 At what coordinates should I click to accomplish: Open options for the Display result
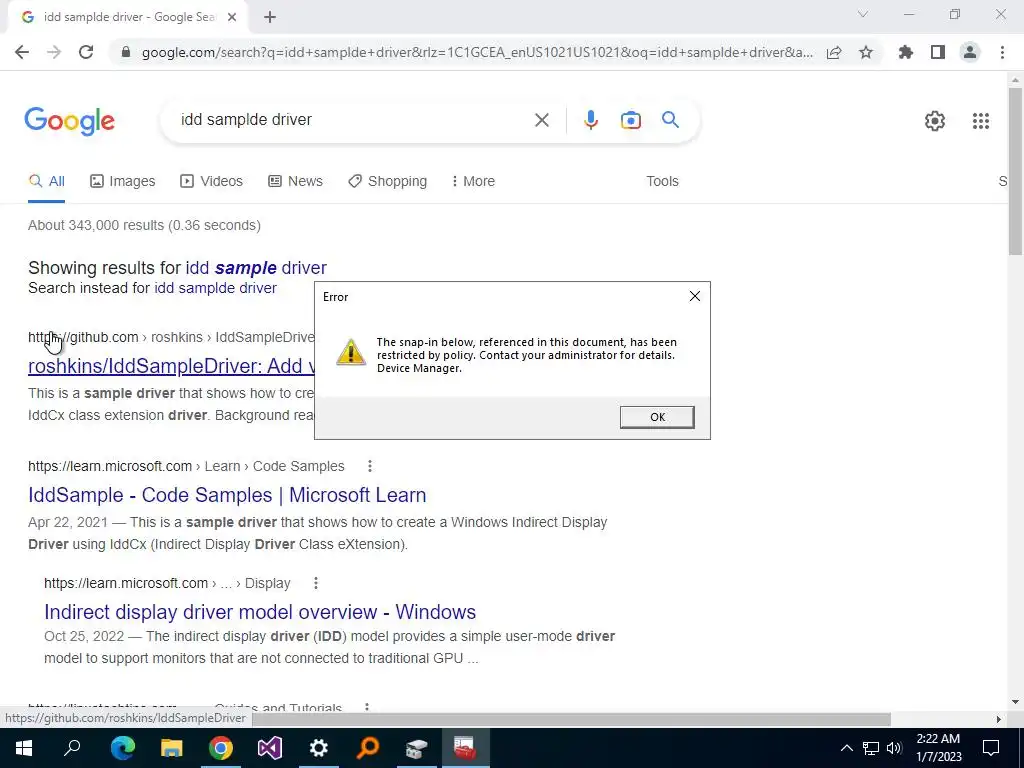coord(315,583)
